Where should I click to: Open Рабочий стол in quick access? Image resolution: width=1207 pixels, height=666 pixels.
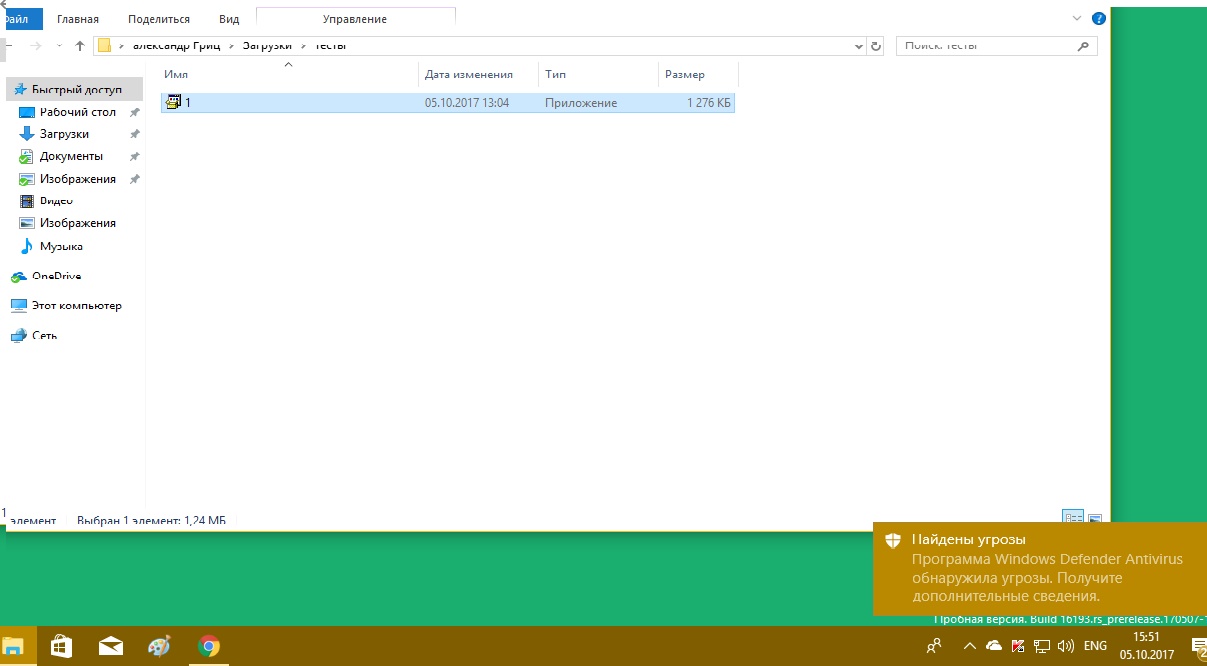point(78,112)
